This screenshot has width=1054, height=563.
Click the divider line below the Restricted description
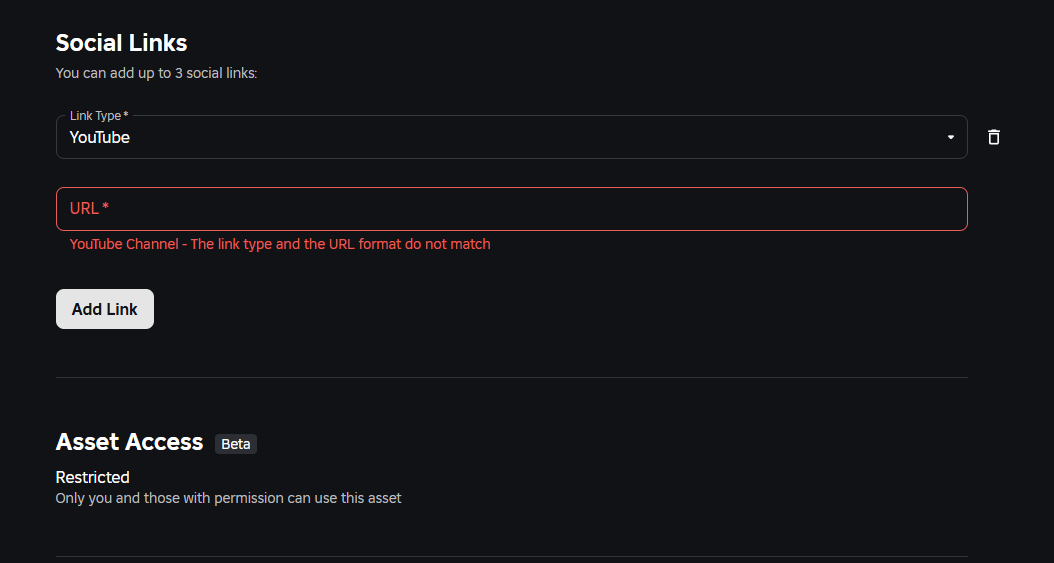(510, 556)
